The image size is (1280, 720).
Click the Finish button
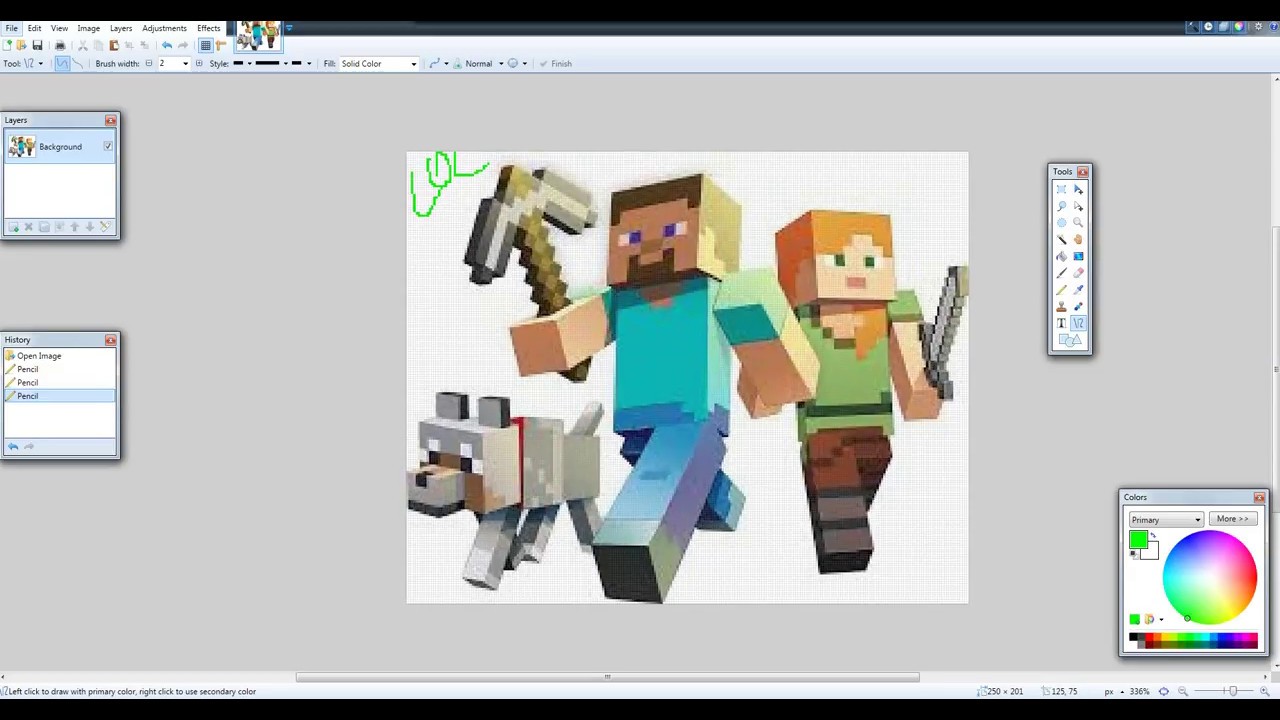click(x=555, y=64)
